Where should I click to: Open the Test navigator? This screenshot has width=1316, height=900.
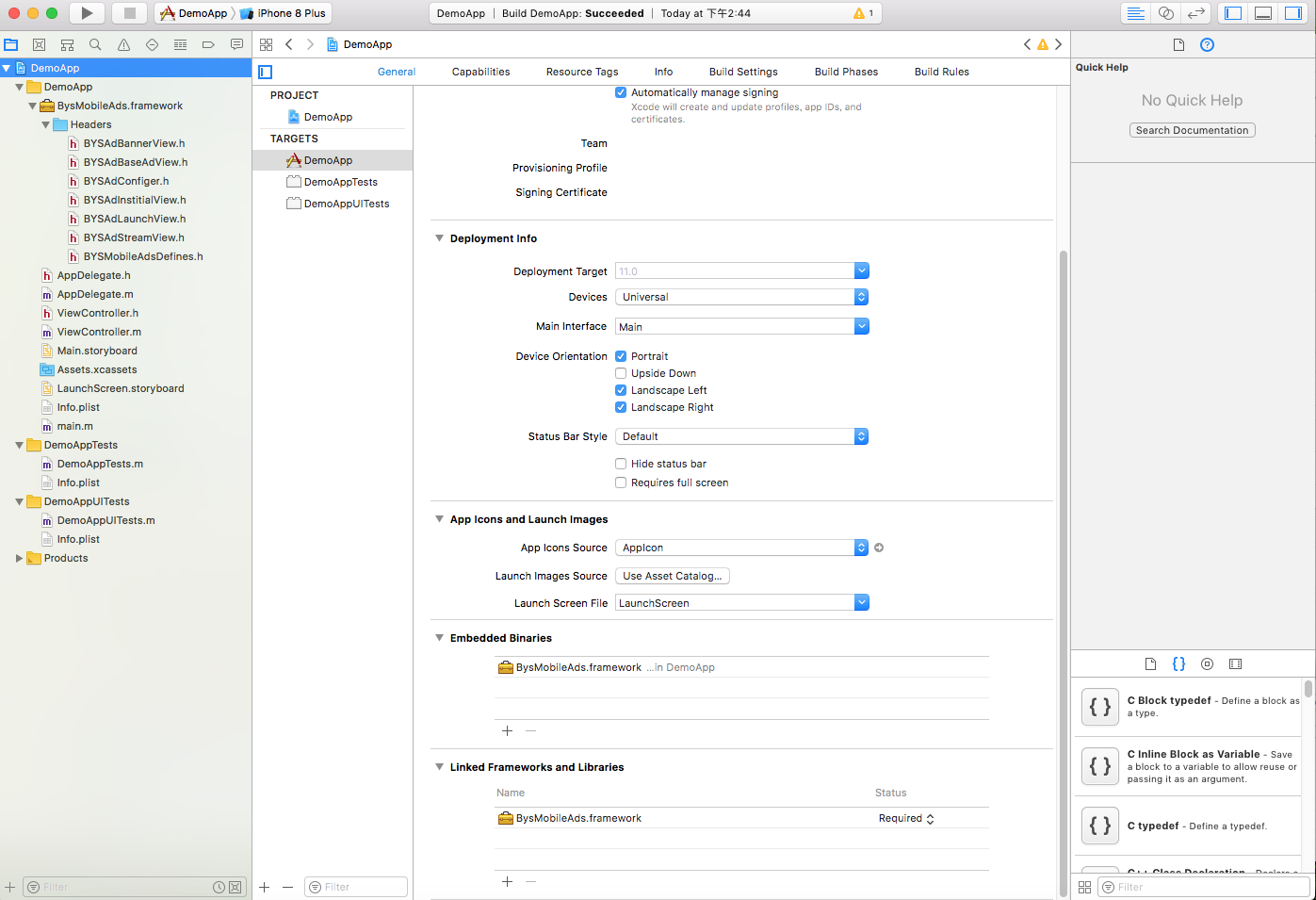tap(152, 44)
